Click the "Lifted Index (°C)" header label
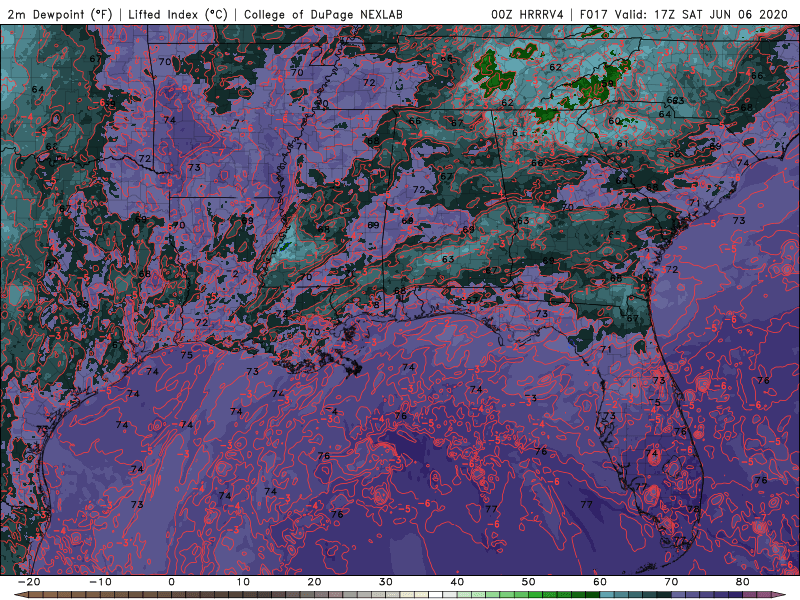Image resolution: width=800 pixels, height=600 pixels. [178, 14]
